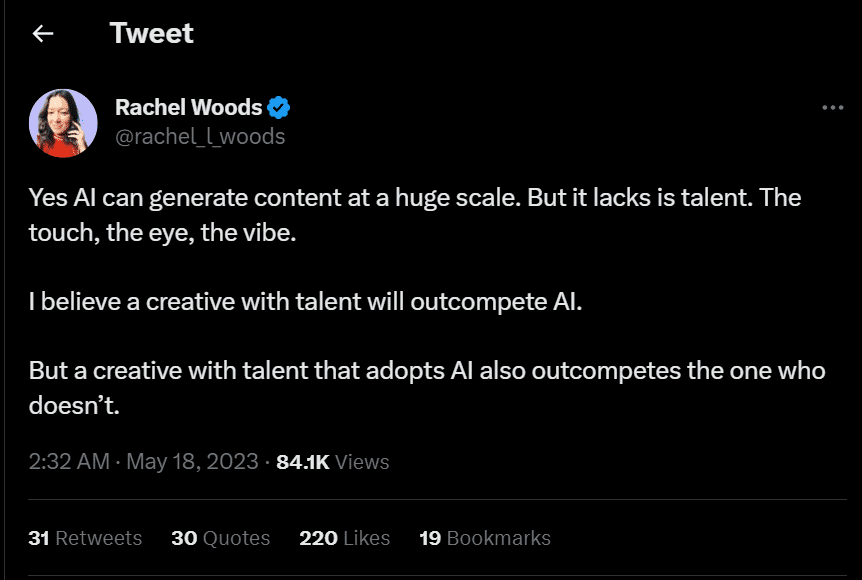View the 31 Retweets list
This screenshot has height=580, width=862.
click(x=85, y=538)
